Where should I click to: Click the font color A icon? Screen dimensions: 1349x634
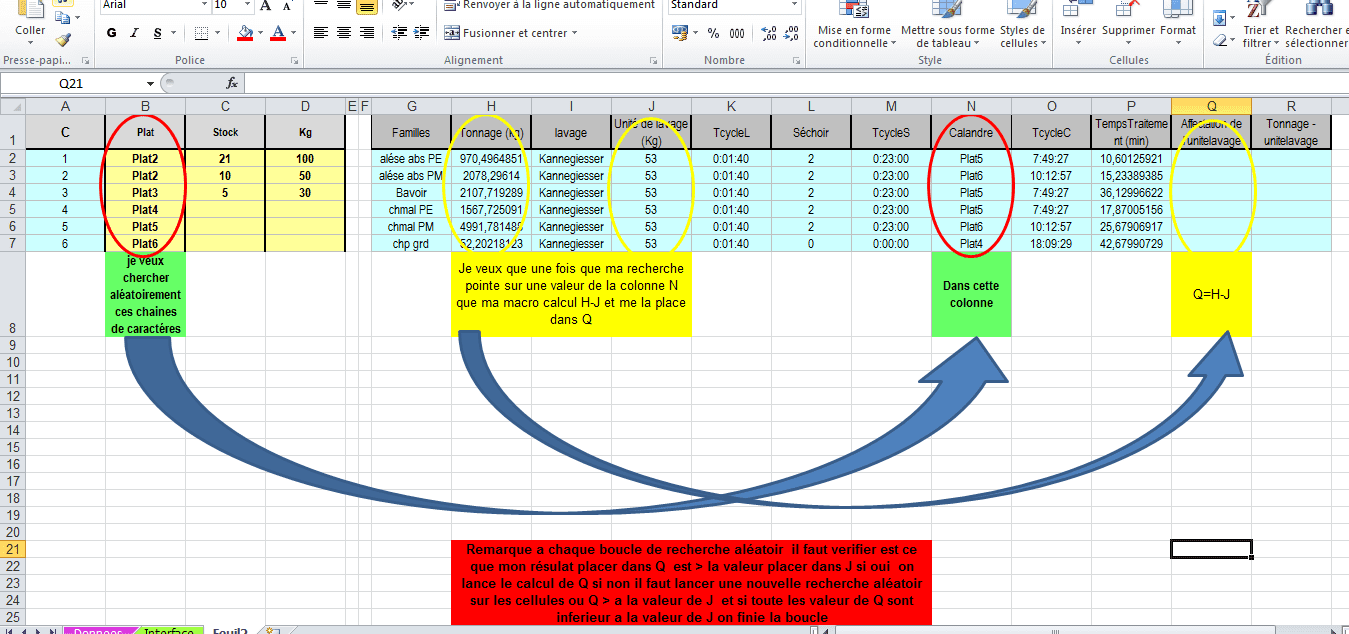click(x=279, y=33)
